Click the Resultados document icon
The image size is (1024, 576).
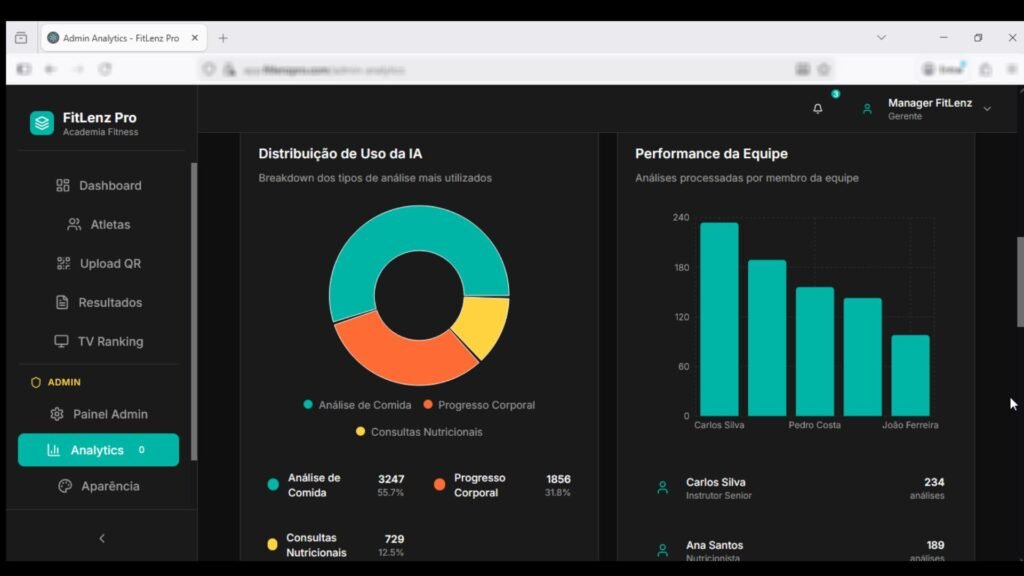point(62,303)
